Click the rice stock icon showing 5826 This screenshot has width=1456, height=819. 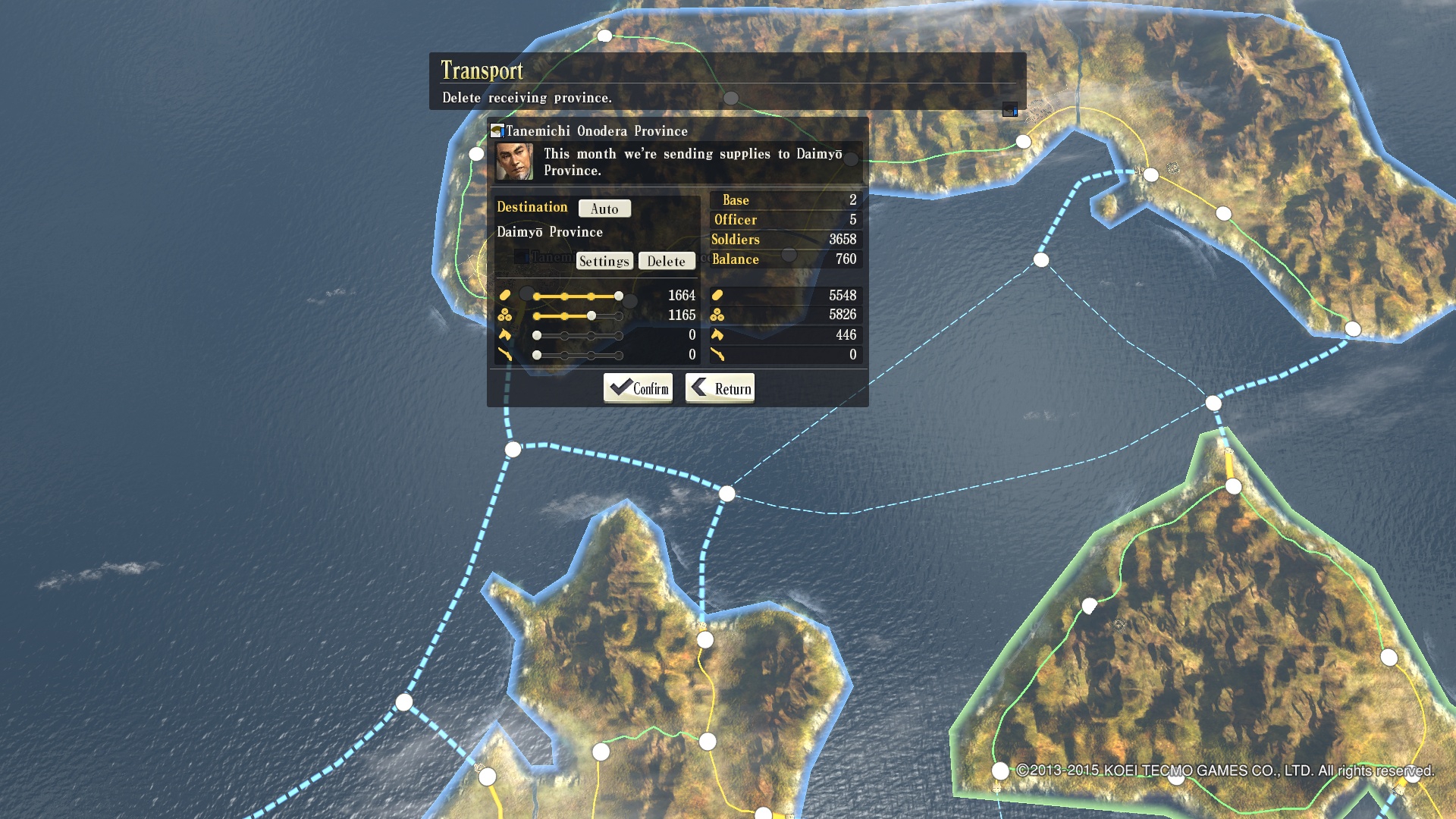click(717, 315)
